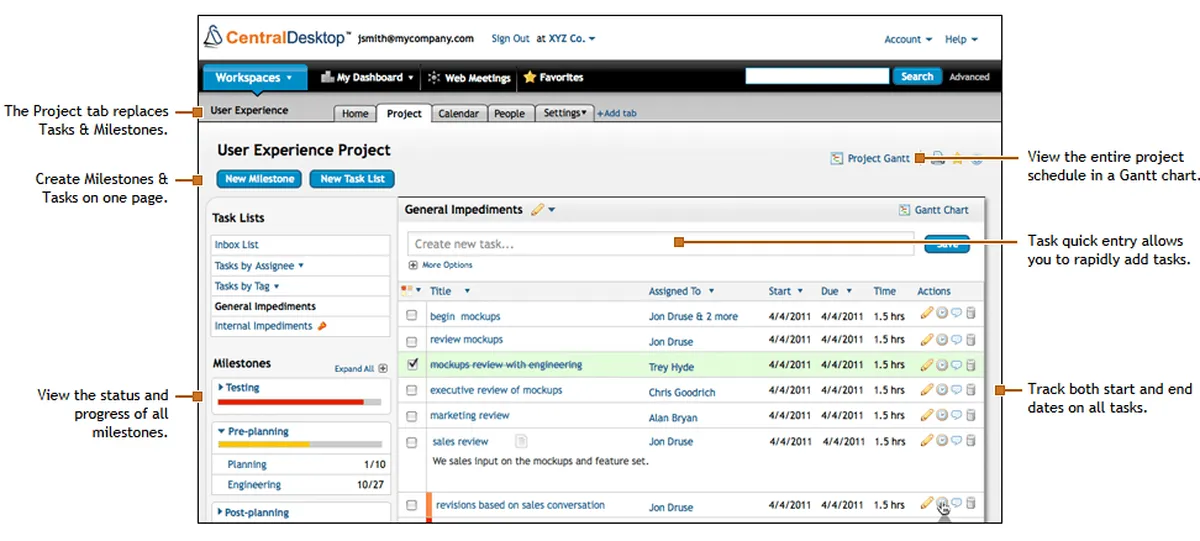This screenshot has height=541, width=1200.
Task: Expand the Tasks by Tag dropdown
Action: 247,286
